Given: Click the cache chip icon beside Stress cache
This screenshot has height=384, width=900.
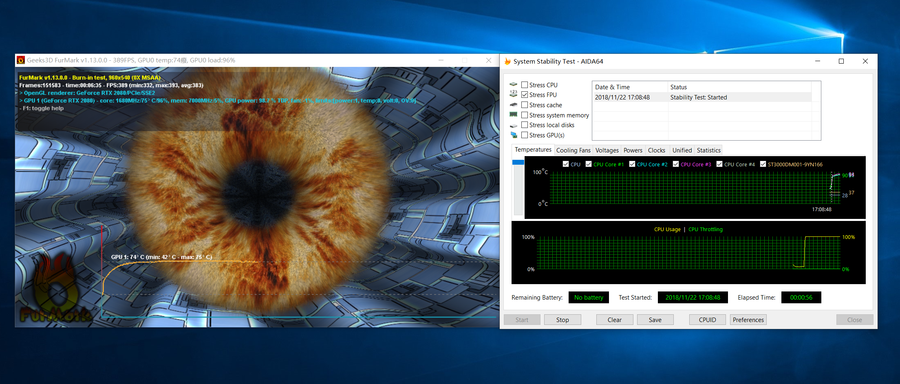Looking at the screenshot, I should tap(513, 105).
